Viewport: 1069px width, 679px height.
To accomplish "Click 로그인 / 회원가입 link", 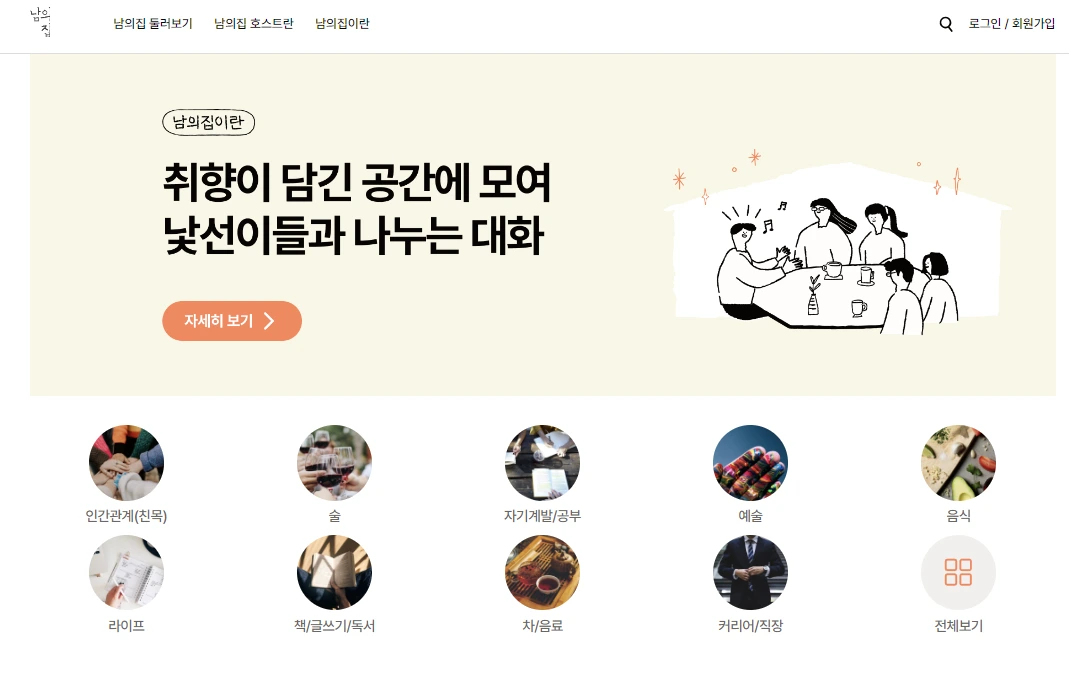I will pos(1012,24).
